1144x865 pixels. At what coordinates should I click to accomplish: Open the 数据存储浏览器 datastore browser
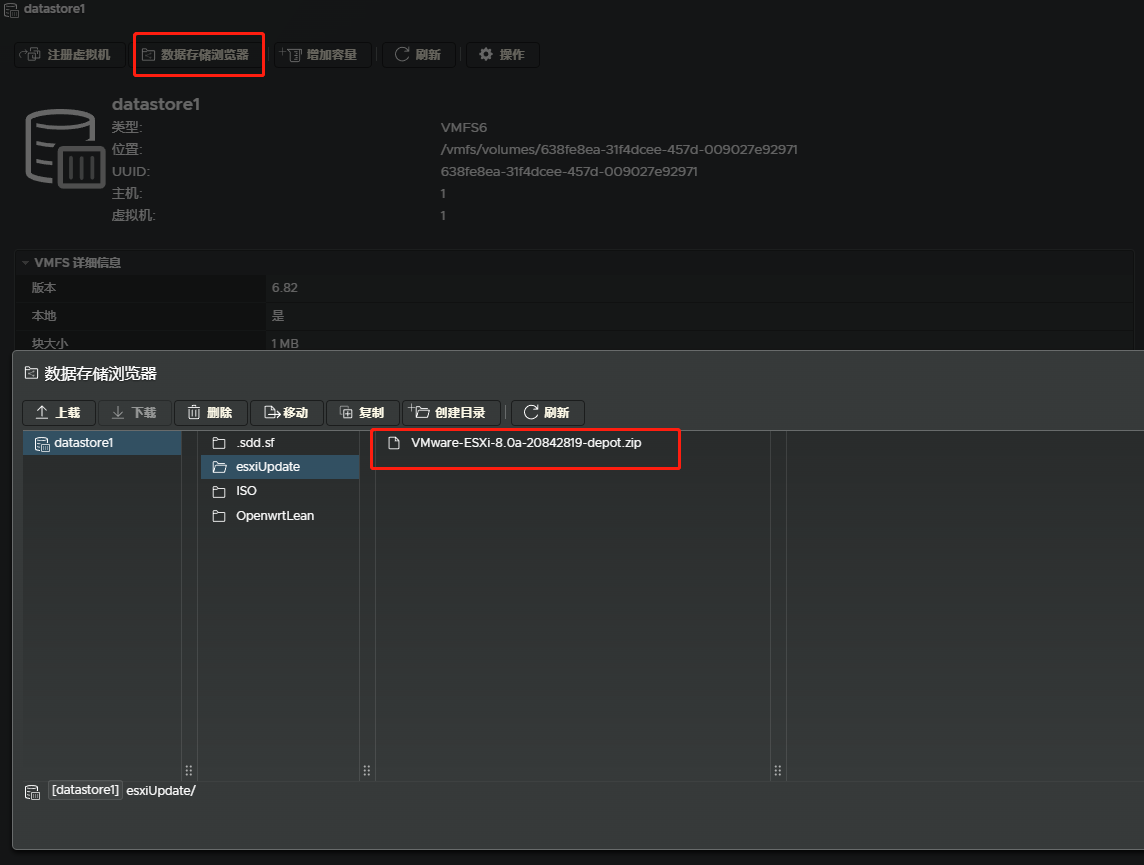click(197, 55)
